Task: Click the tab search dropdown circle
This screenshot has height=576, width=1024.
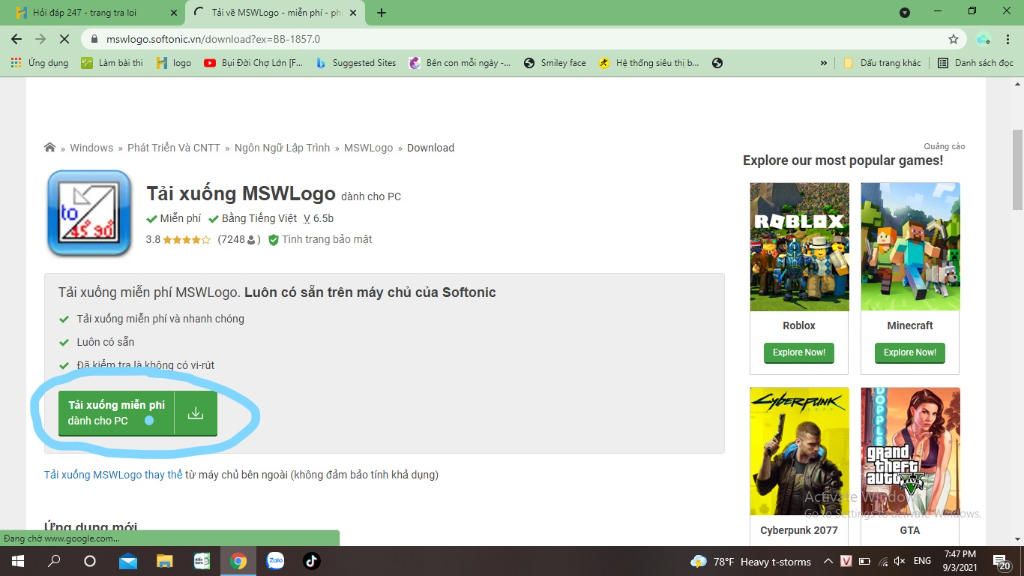Action: coord(904,12)
